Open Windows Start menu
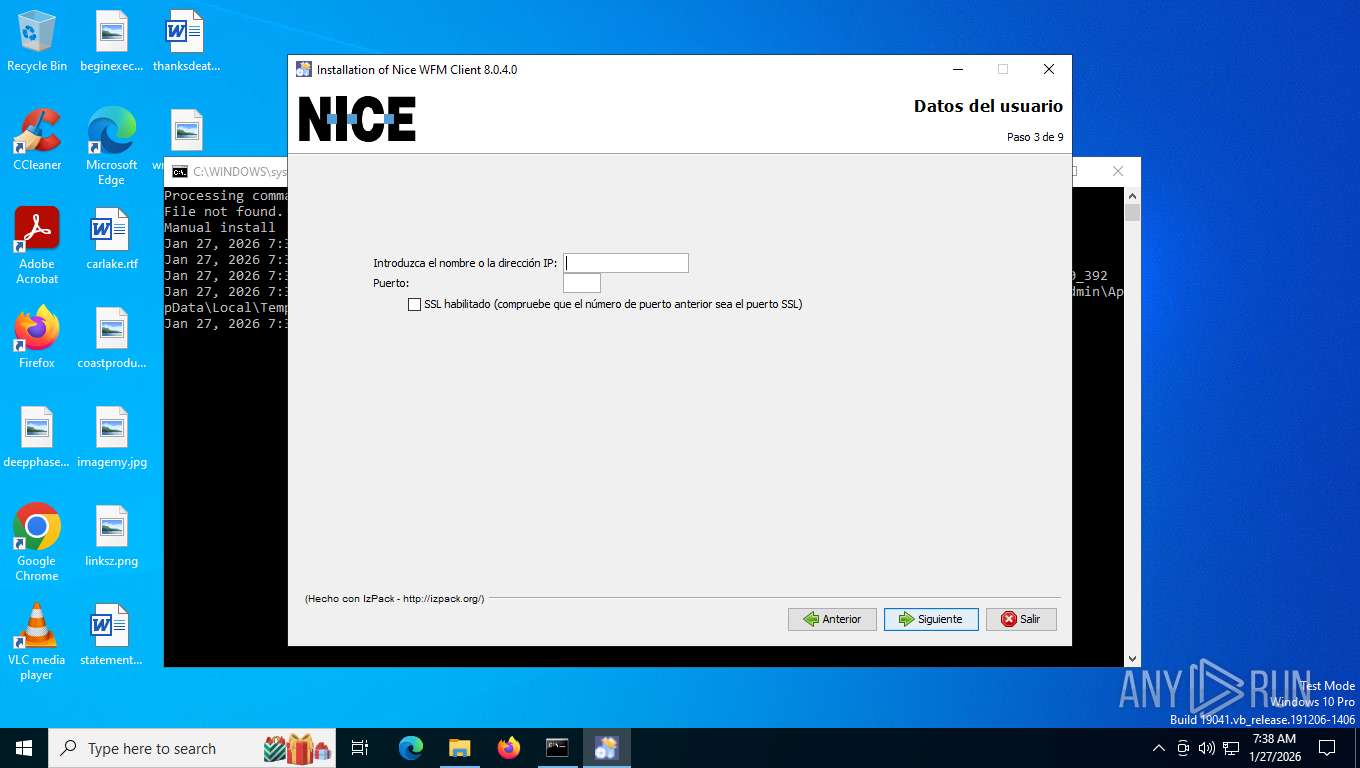The image size is (1360, 768). 23,748
